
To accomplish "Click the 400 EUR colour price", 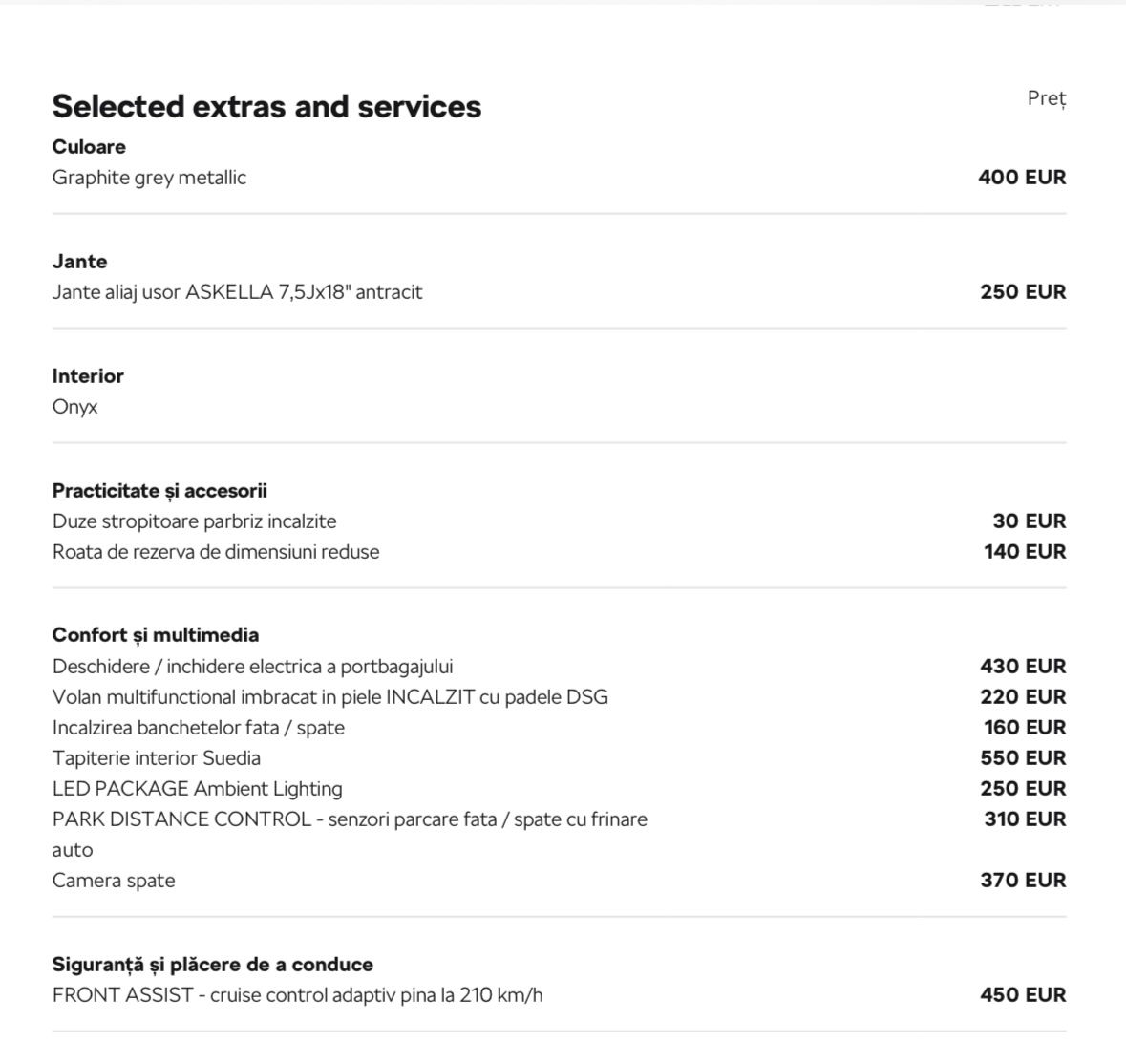I will pos(1022,178).
